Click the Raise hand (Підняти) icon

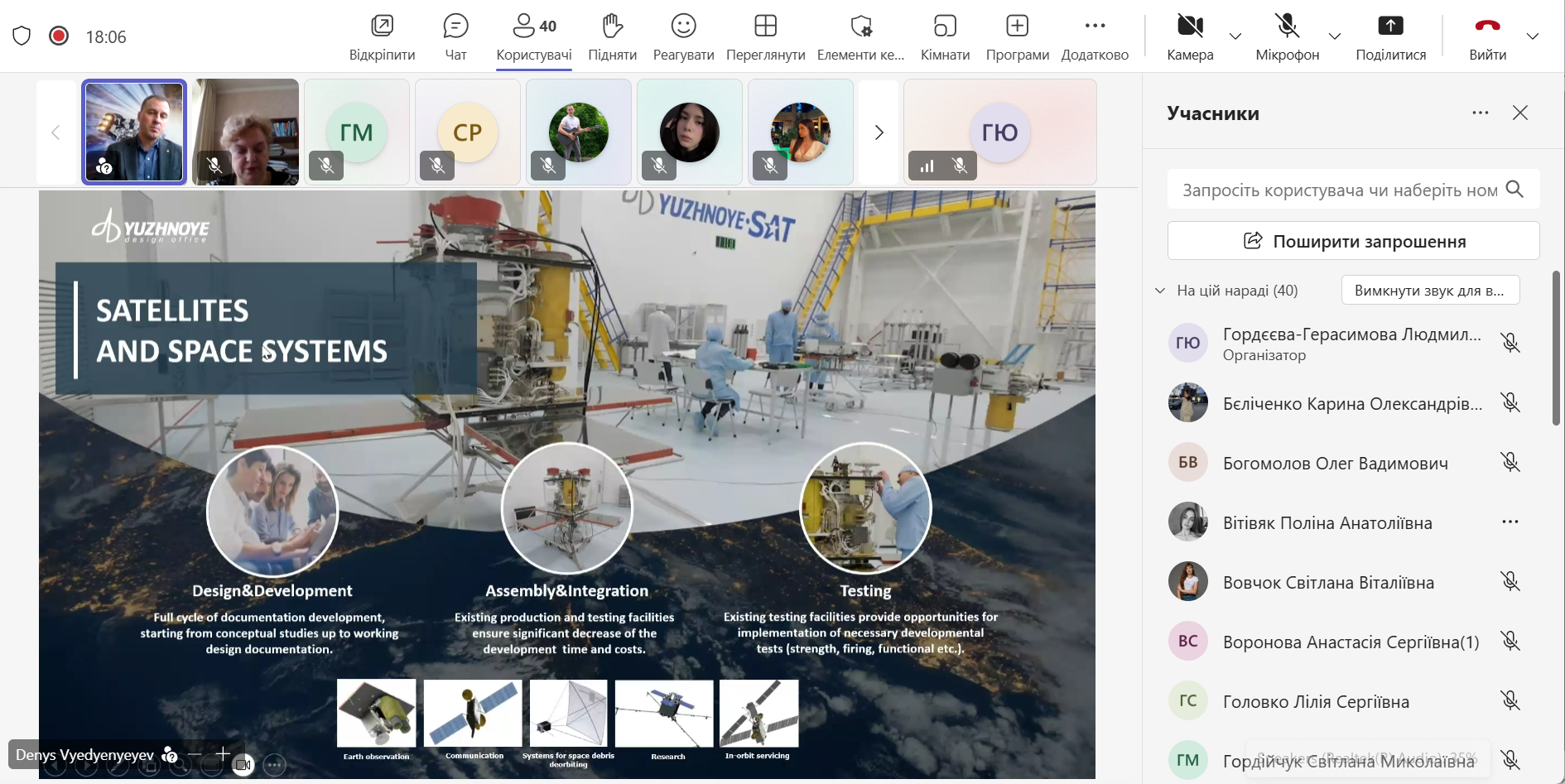[x=612, y=26]
